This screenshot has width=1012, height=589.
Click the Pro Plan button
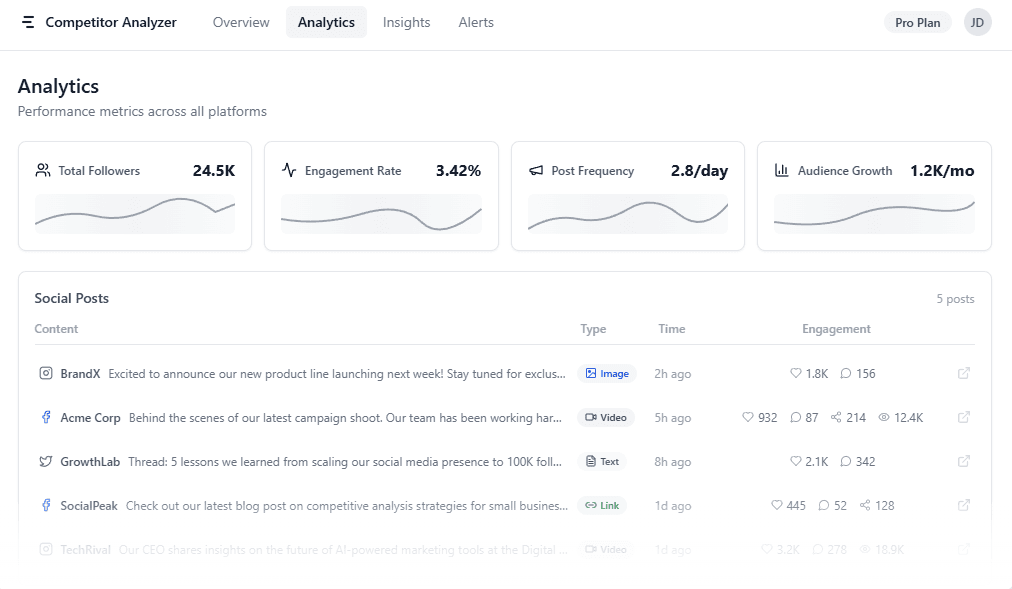coord(916,21)
